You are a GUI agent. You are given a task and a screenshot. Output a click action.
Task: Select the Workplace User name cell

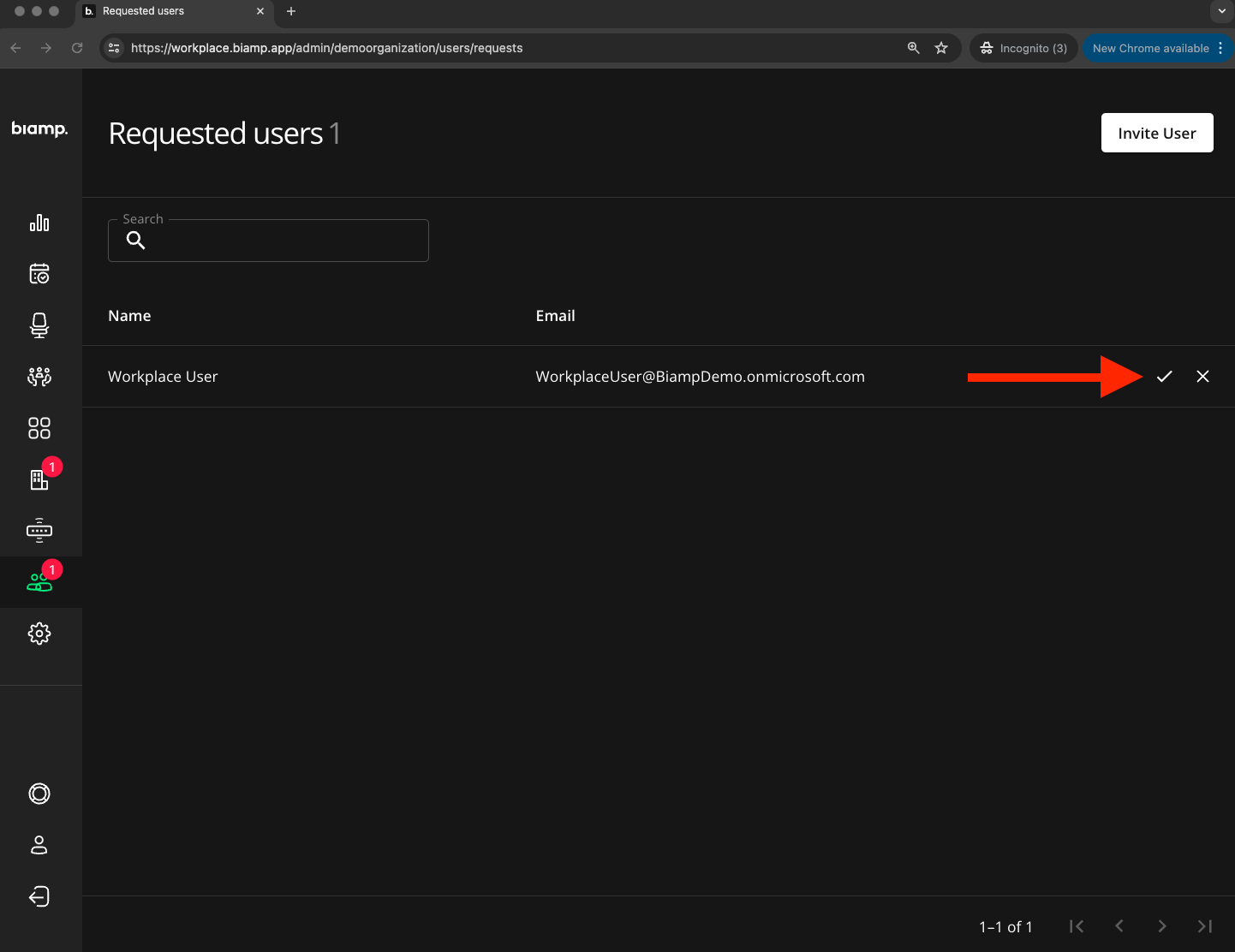(x=163, y=377)
